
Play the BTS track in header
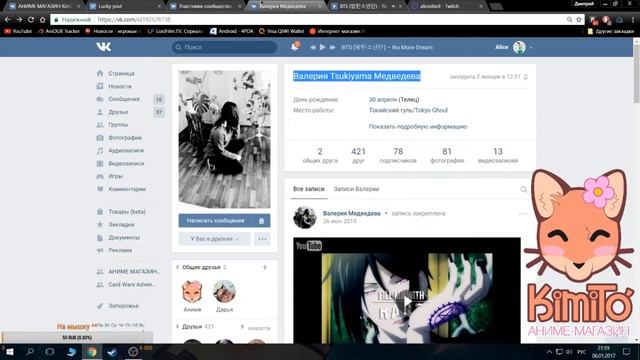click(322, 47)
